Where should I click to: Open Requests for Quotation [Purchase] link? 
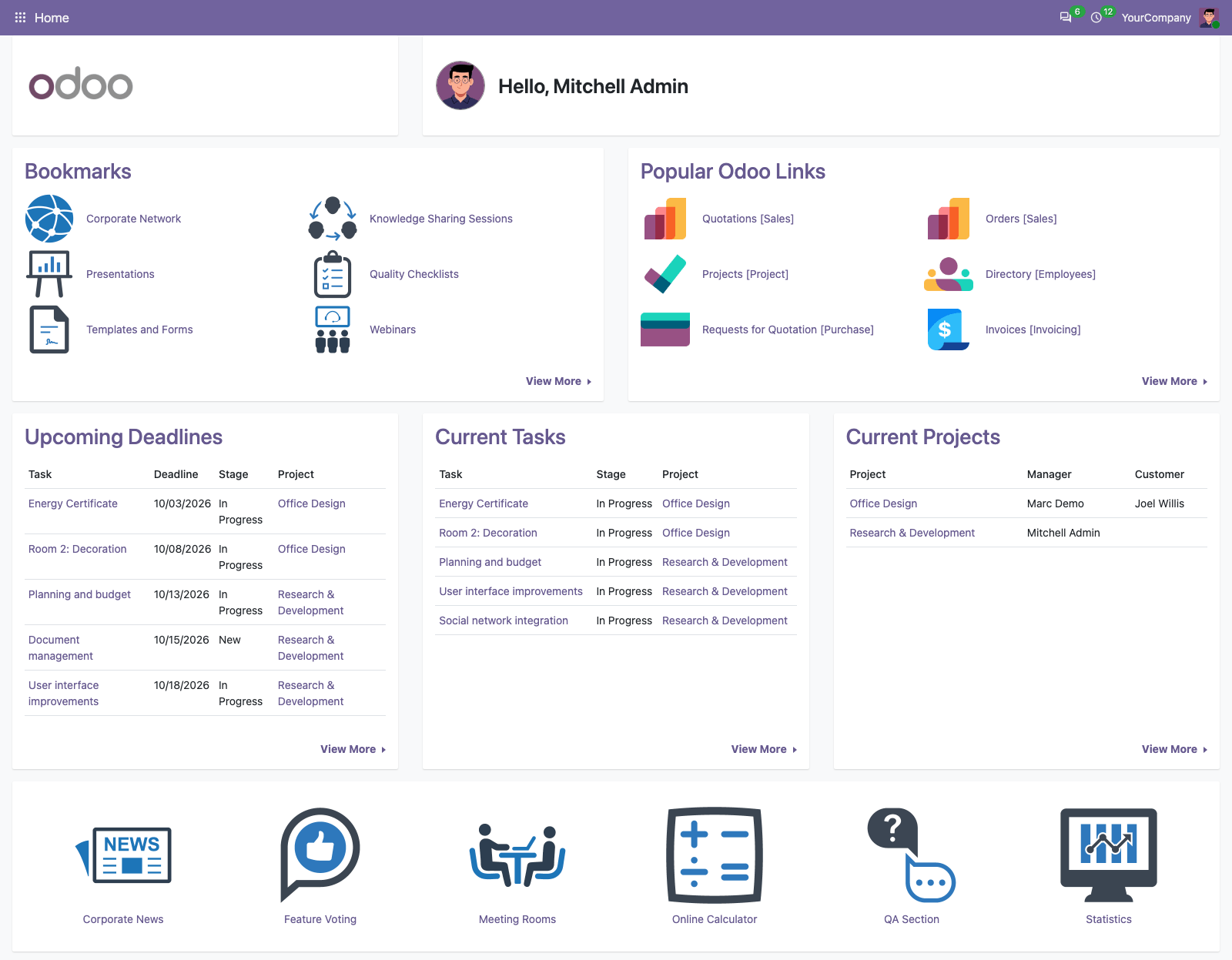pyautogui.click(x=788, y=329)
